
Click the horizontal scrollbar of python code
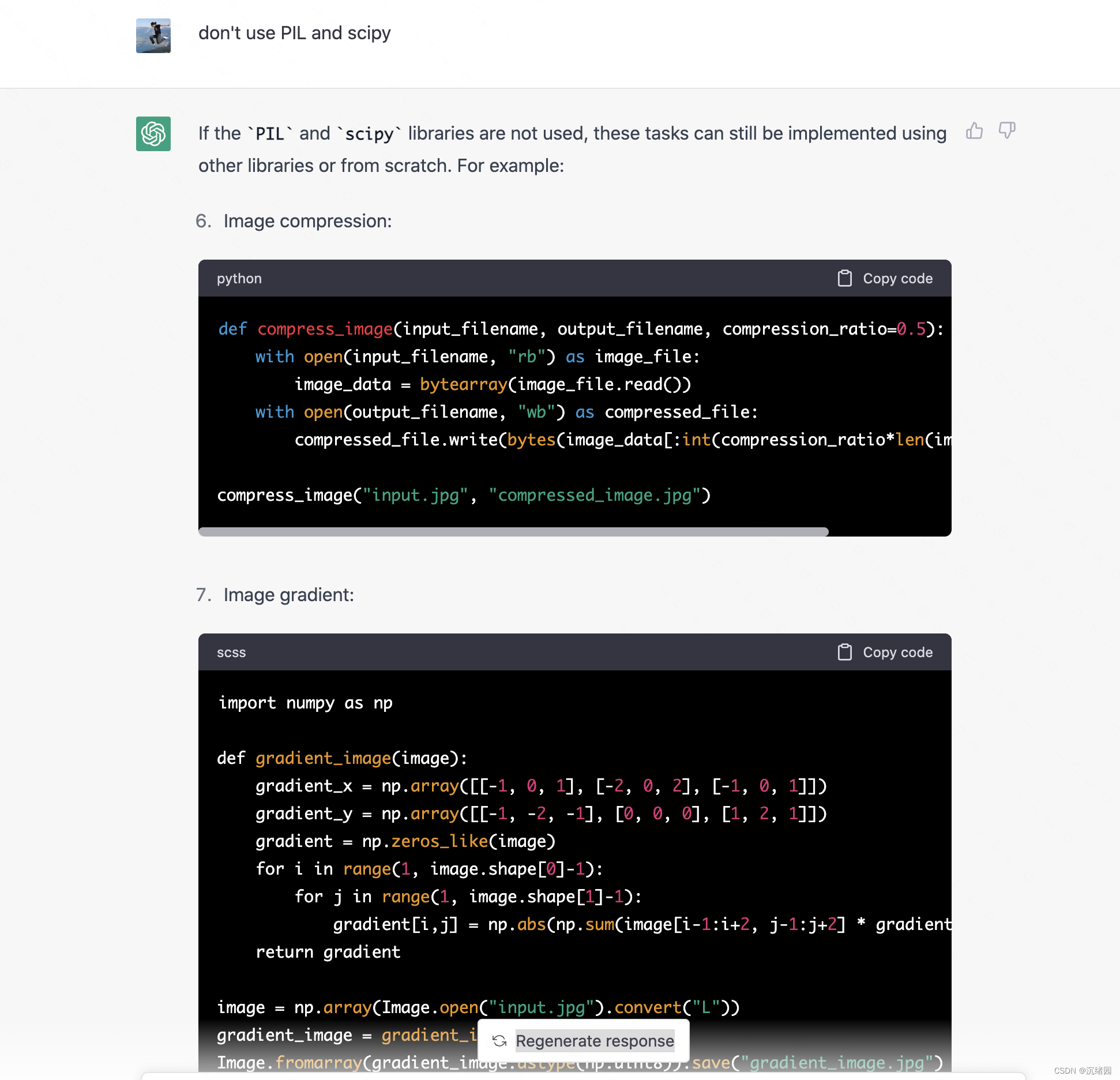tap(513, 532)
